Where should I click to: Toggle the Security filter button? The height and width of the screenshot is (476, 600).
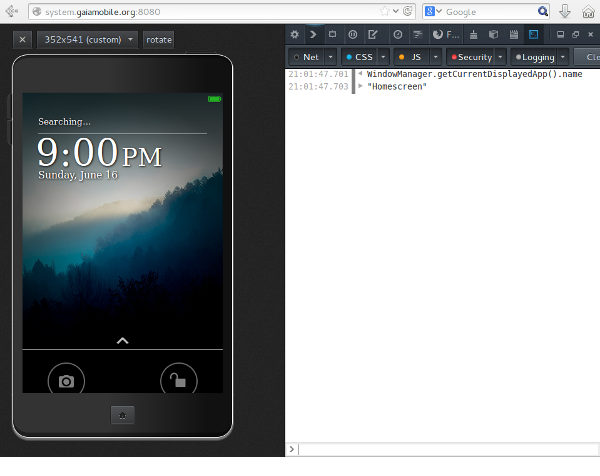(471, 57)
